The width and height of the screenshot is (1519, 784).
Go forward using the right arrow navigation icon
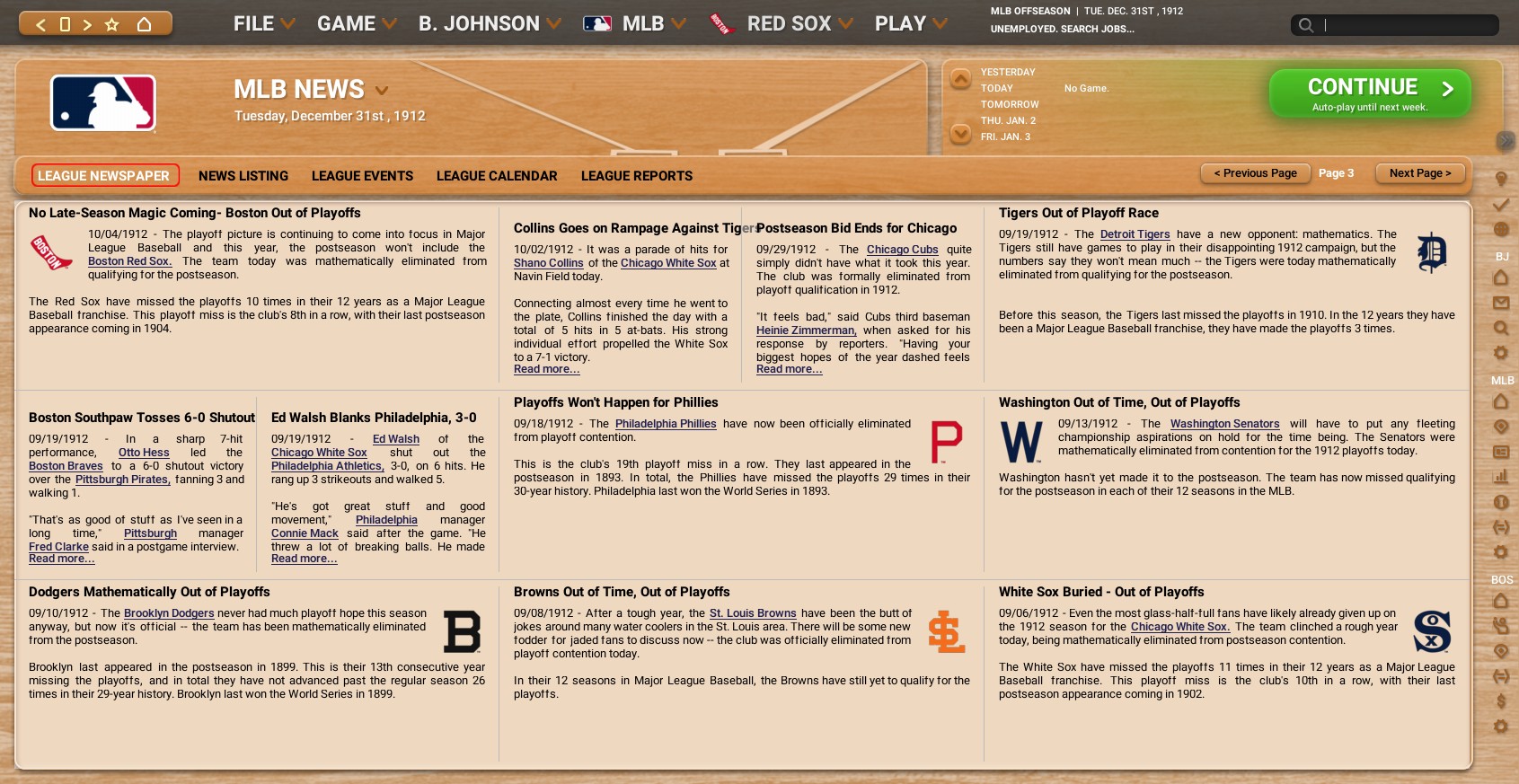tap(87, 24)
